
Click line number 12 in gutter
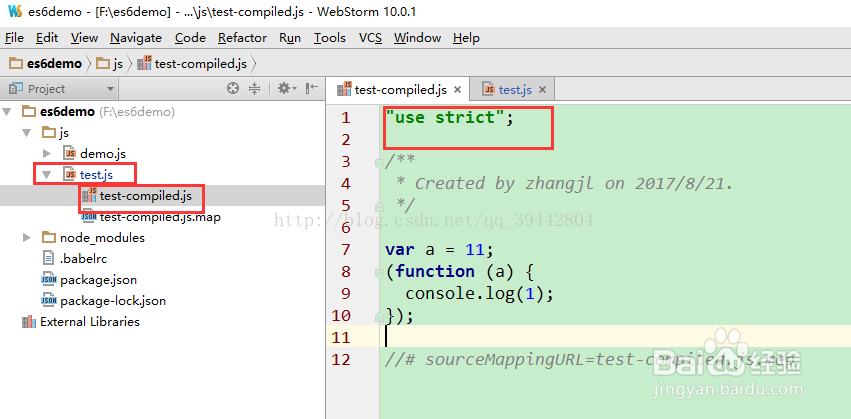pos(341,359)
